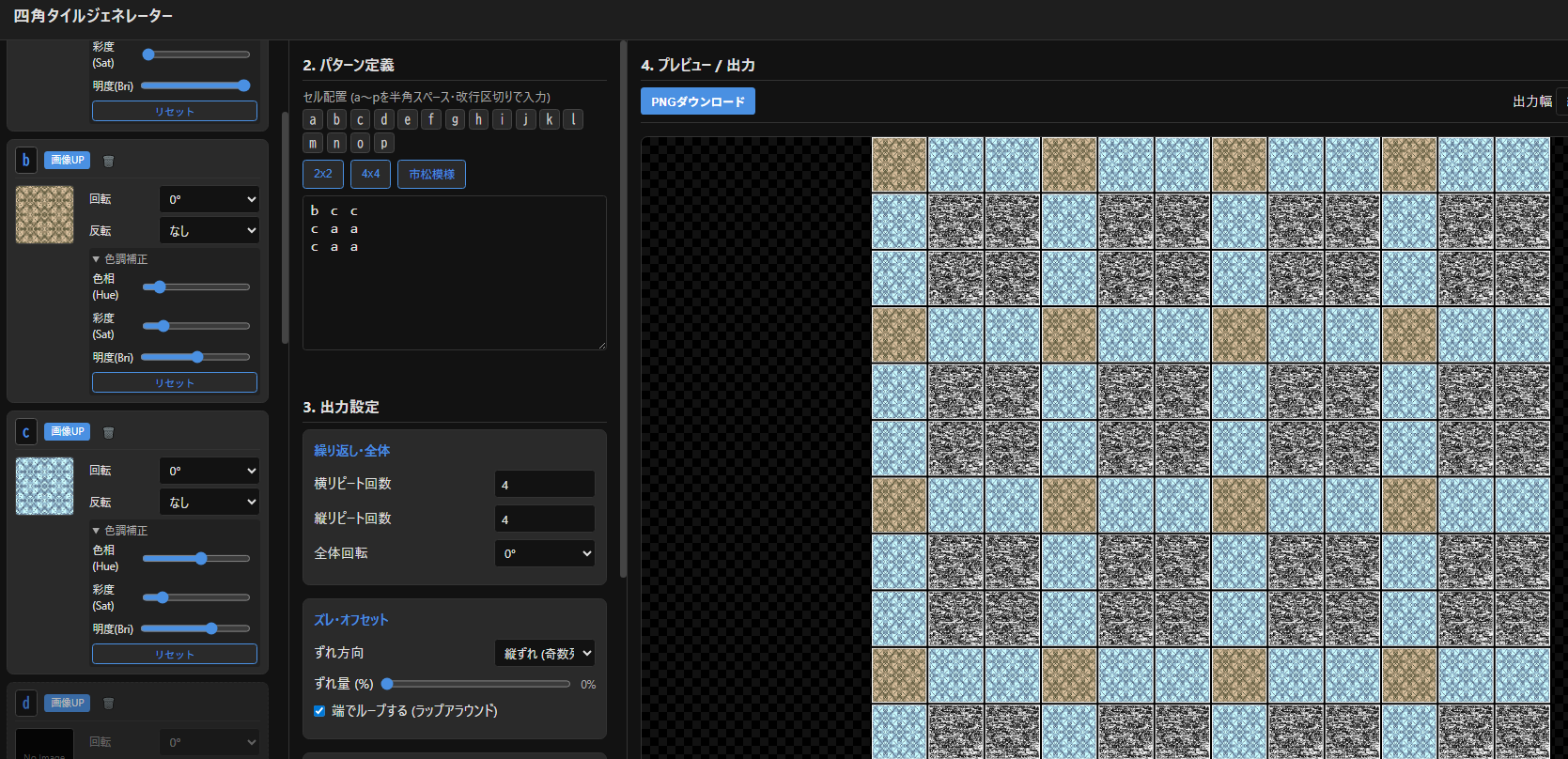Select the d tile label badge
The image size is (1568, 759).
pyautogui.click(x=25, y=703)
